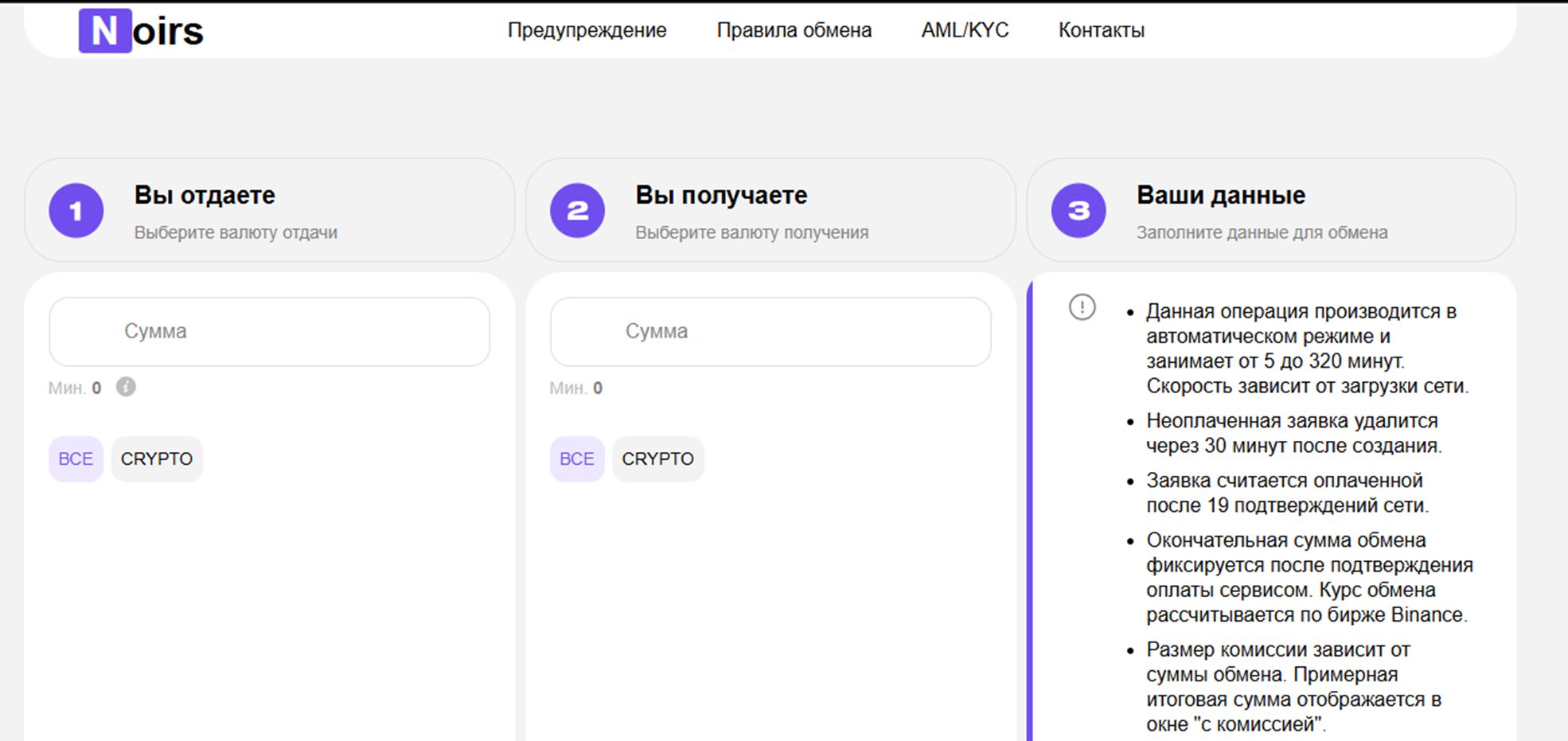Click the text Заполните данные для обмена
1568x741 pixels.
[1262, 232]
